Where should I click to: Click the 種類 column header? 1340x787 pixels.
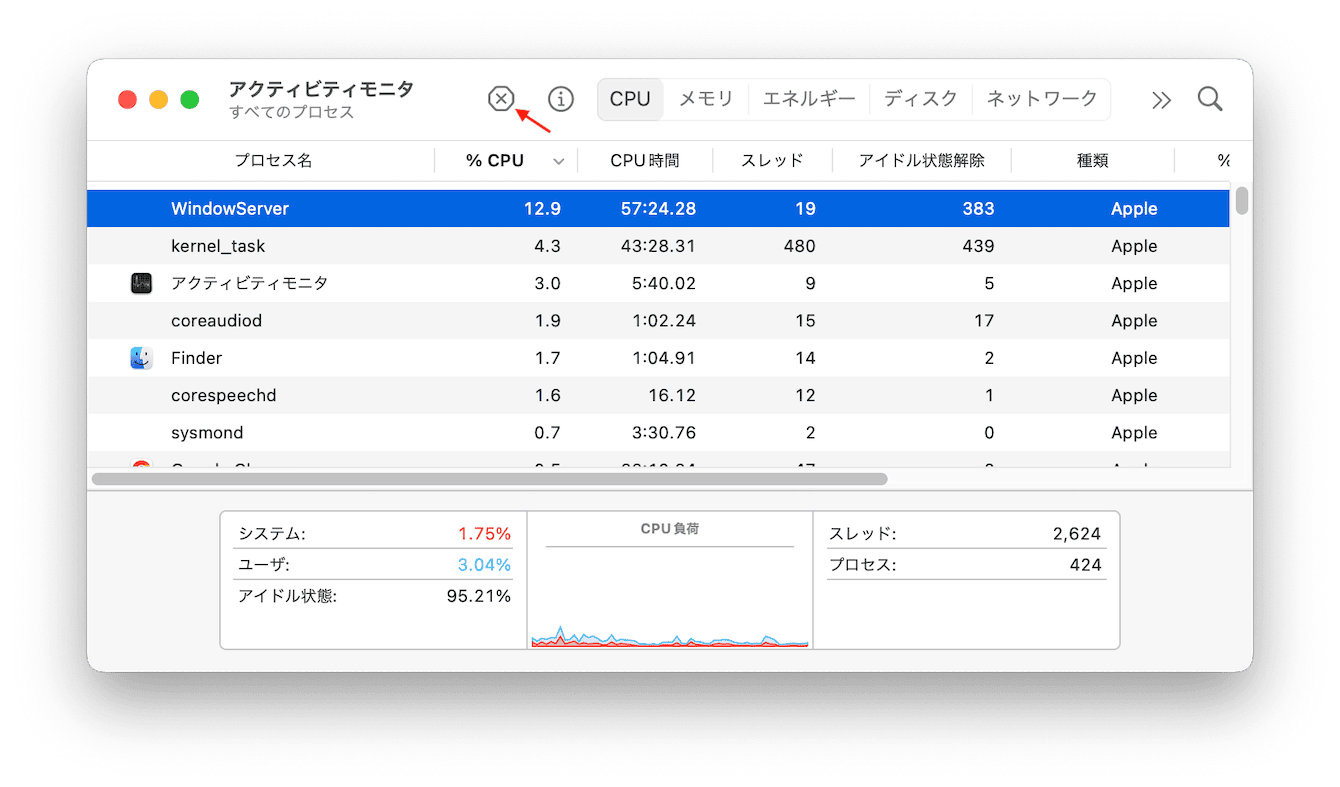coord(1092,160)
